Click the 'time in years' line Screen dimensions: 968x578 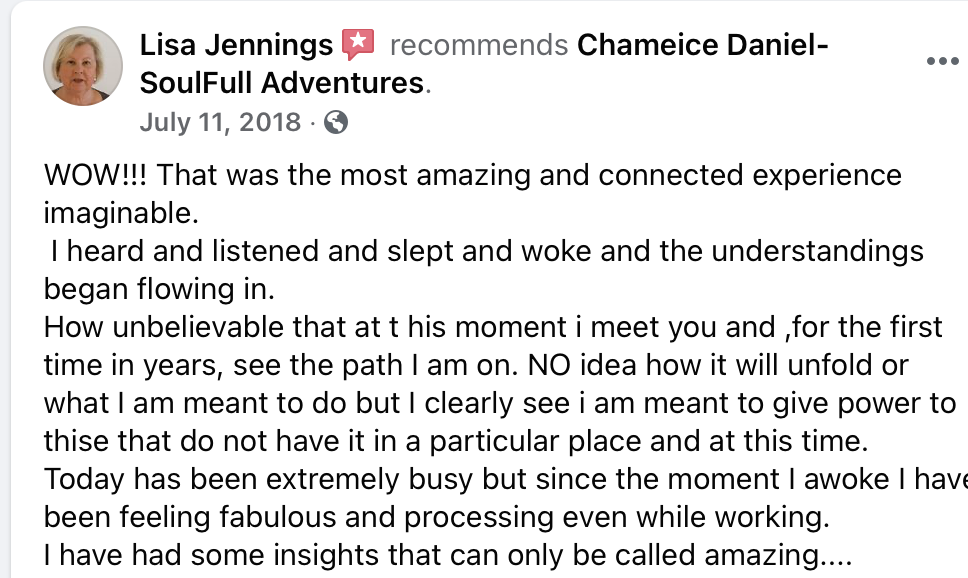click(x=476, y=366)
